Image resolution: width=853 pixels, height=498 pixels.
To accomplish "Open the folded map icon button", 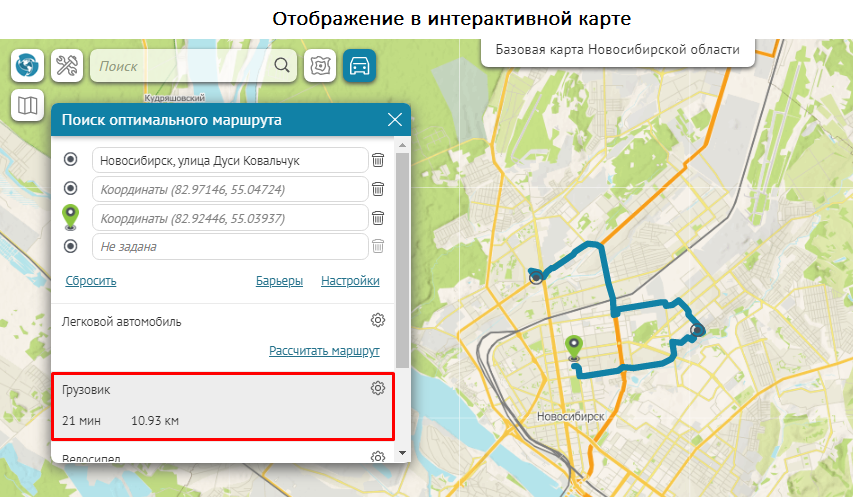I will [27, 105].
